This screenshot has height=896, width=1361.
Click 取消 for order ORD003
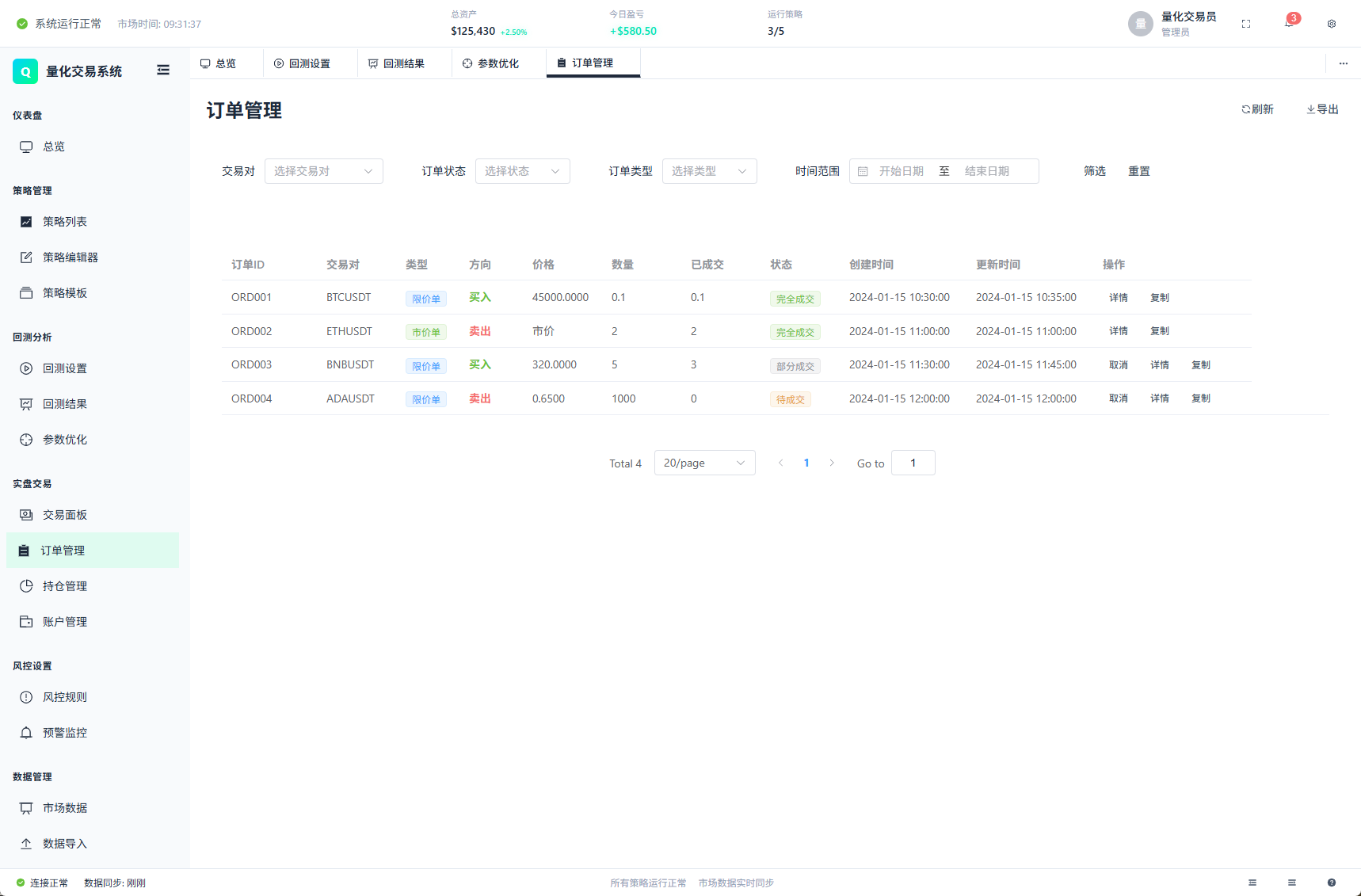pyautogui.click(x=1119, y=365)
